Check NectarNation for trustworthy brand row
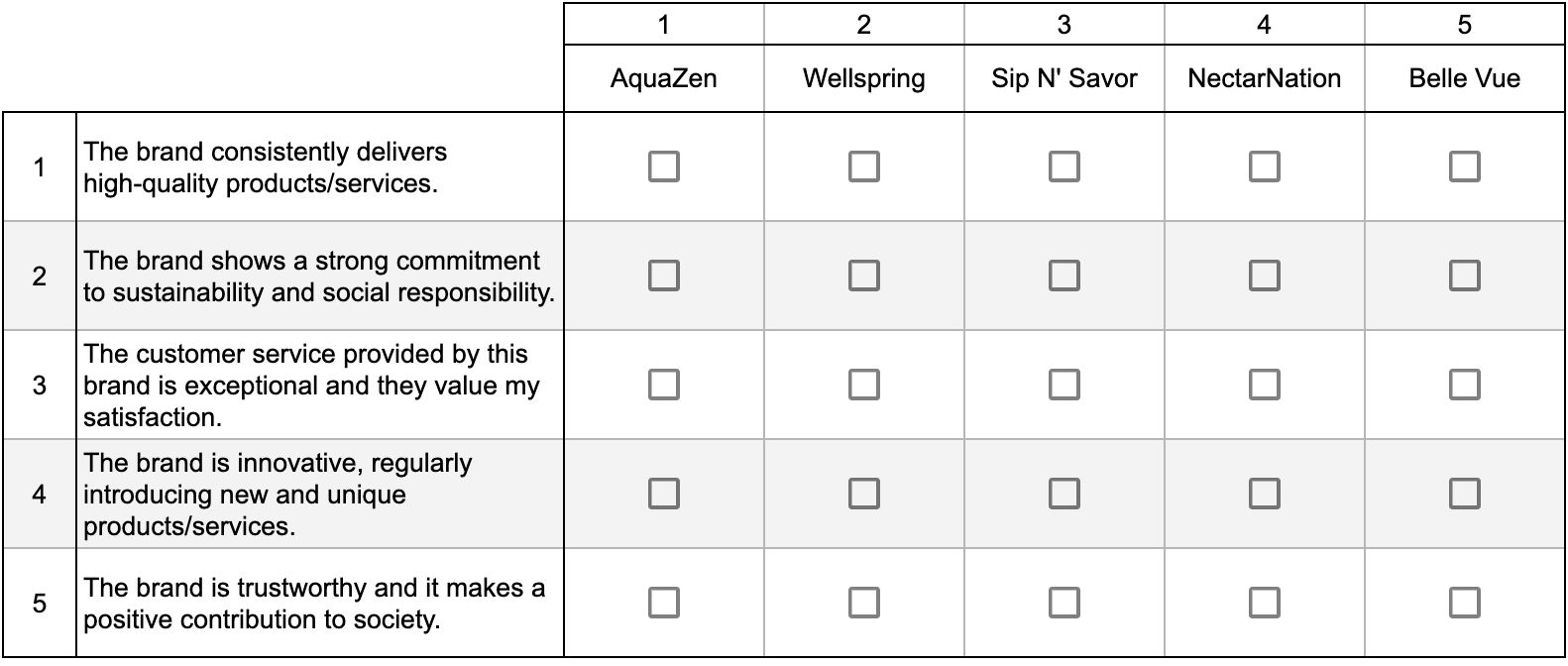 coord(1264,603)
